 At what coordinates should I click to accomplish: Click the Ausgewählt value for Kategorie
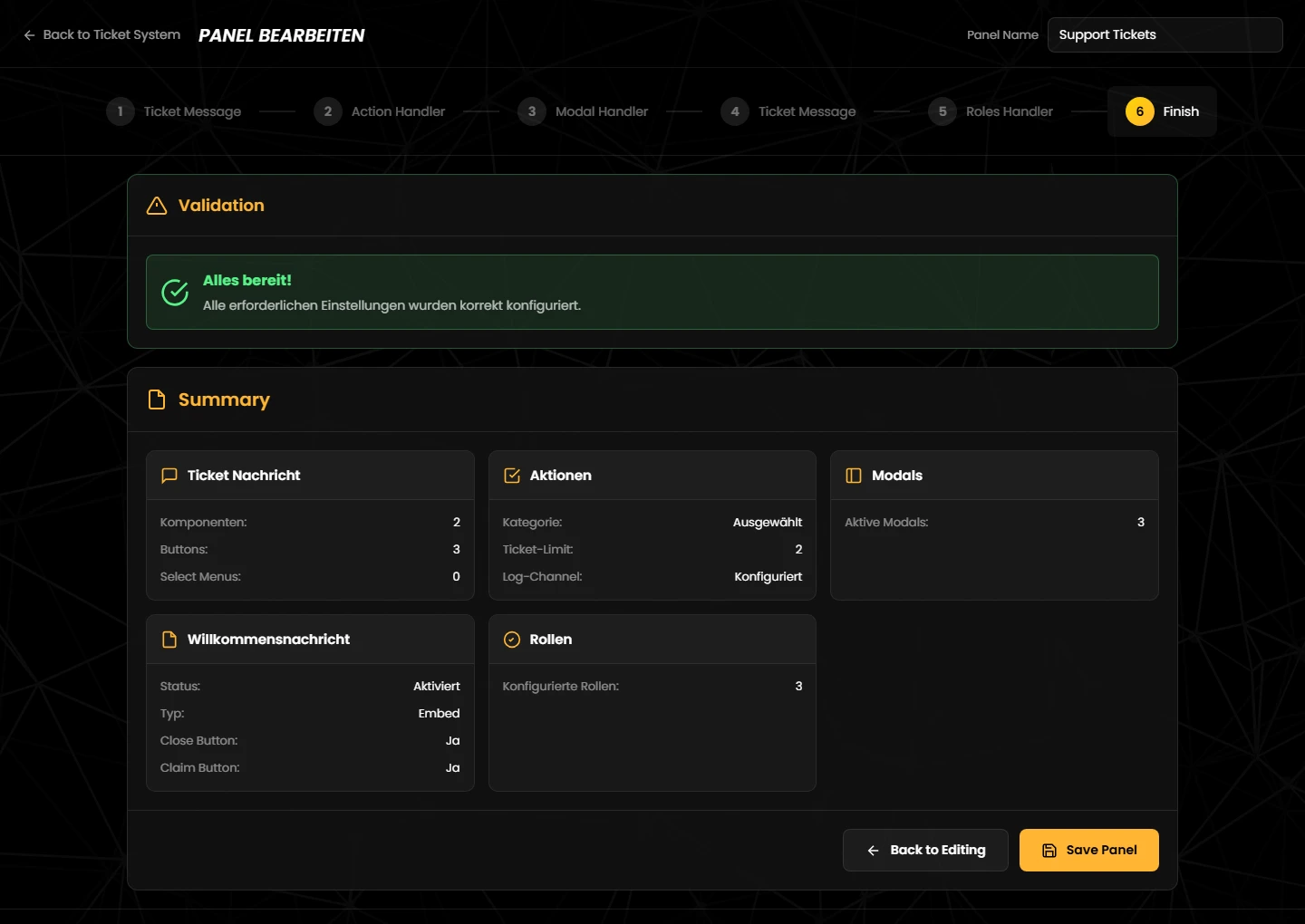point(768,523)
